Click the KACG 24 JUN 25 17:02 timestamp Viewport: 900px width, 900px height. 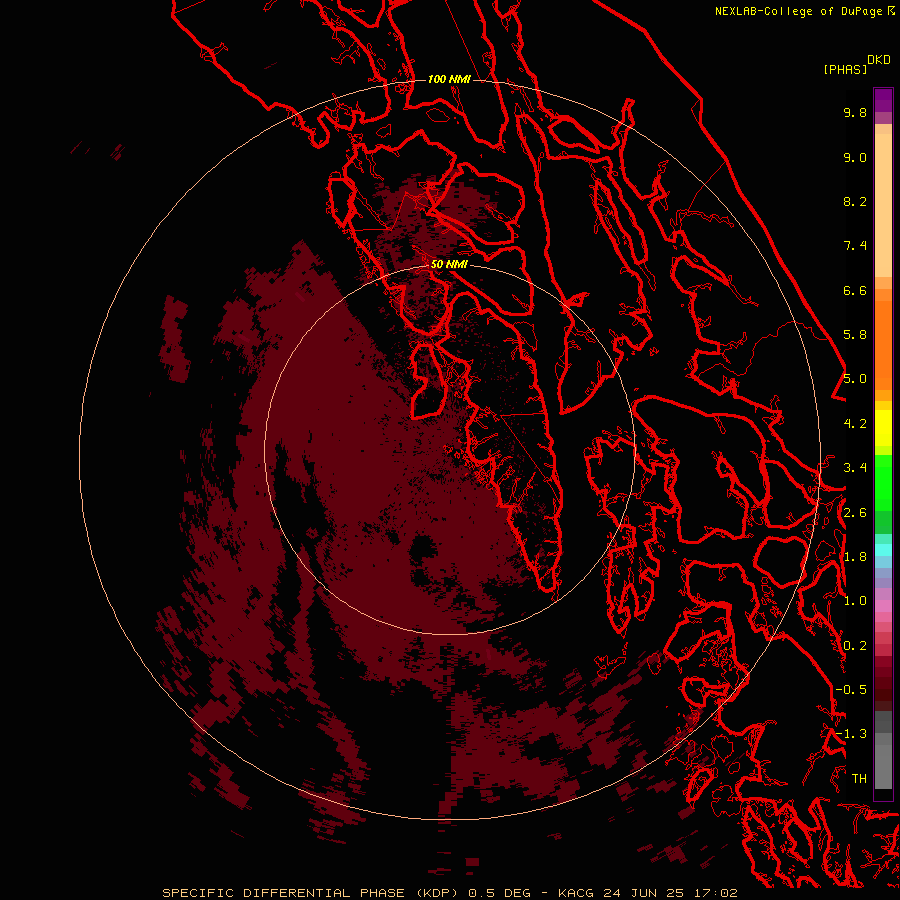coord(647,893)
